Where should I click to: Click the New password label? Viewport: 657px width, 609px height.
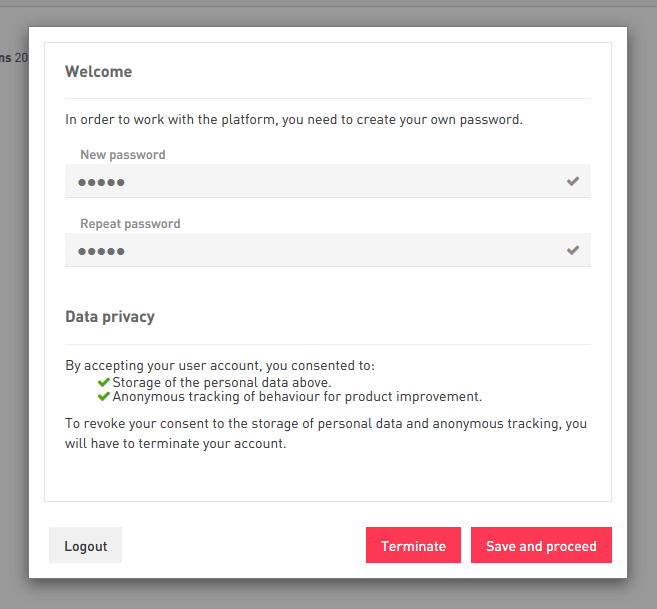click(x=123, y=155)
